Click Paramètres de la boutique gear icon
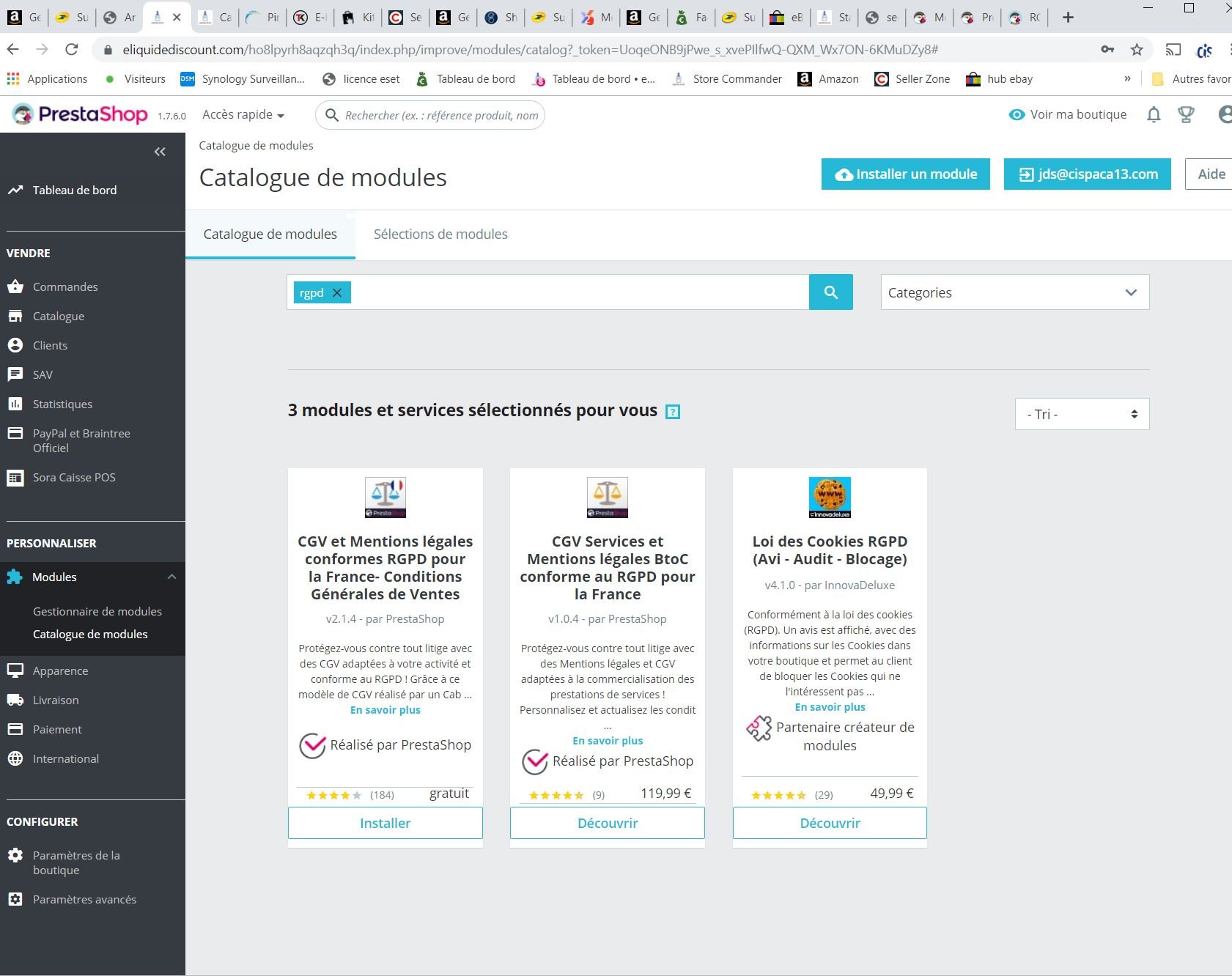The width and height of the screenshot is (1232, 976). coord(15,855)
